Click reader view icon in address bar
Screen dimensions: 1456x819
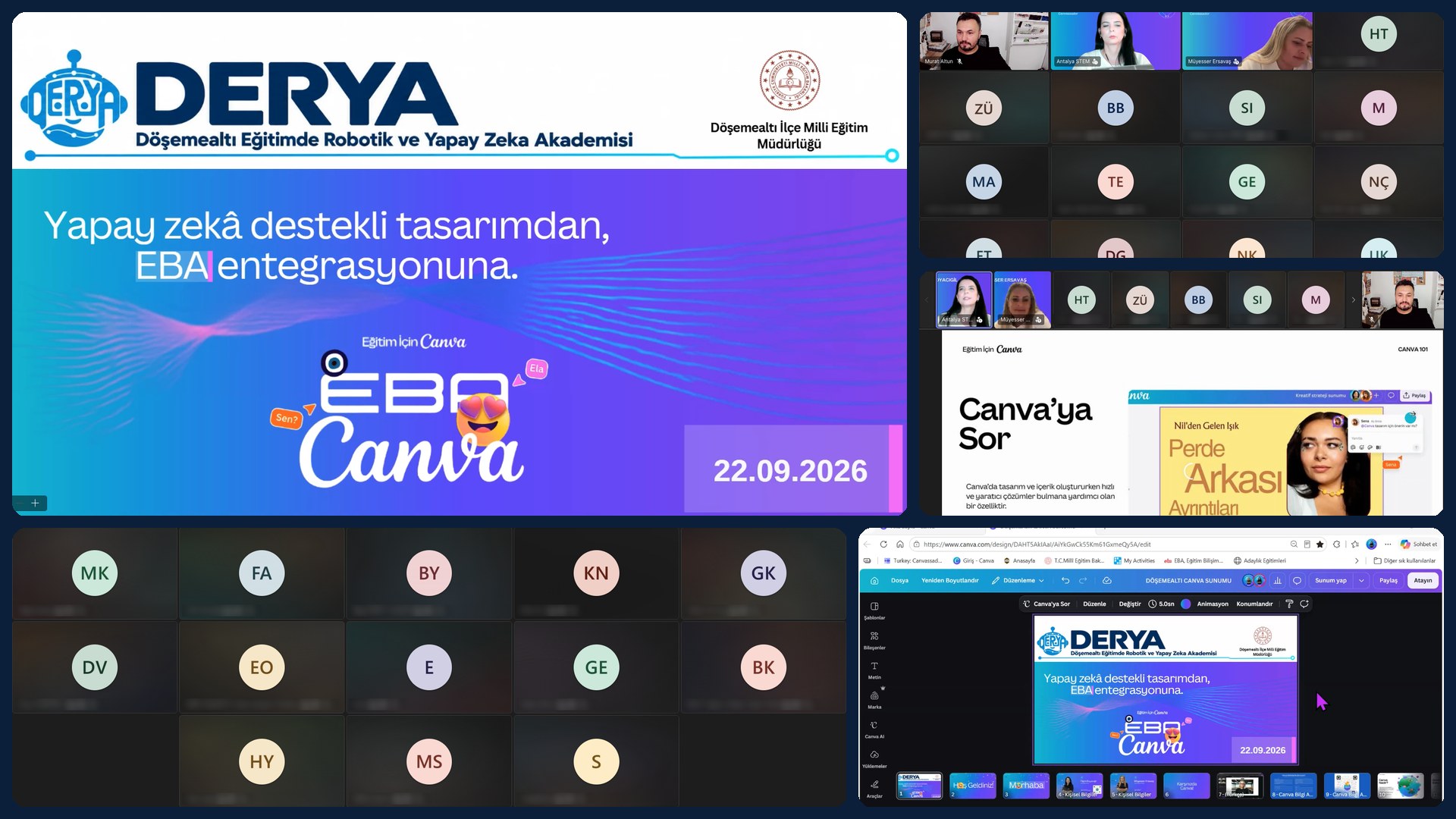[x=1307, y=544]
